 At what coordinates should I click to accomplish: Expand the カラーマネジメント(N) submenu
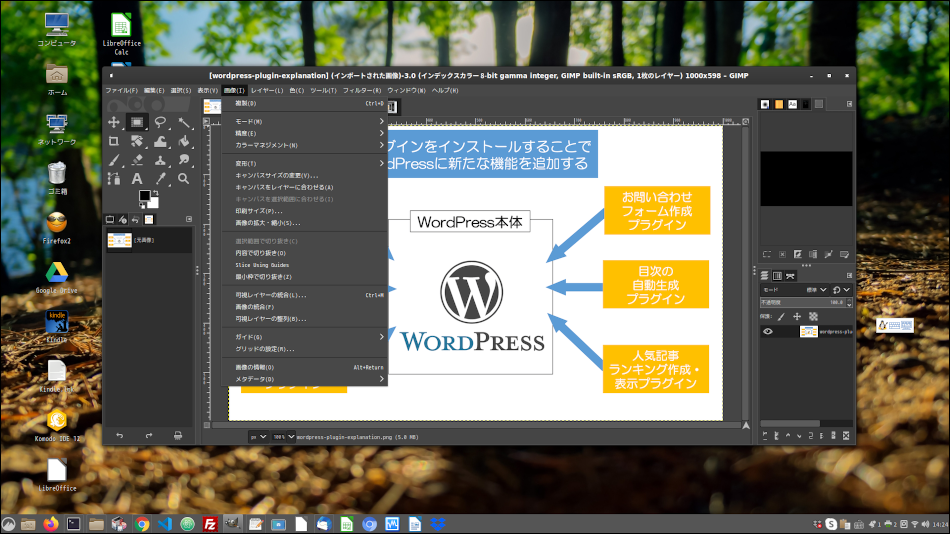click(305, 145)
